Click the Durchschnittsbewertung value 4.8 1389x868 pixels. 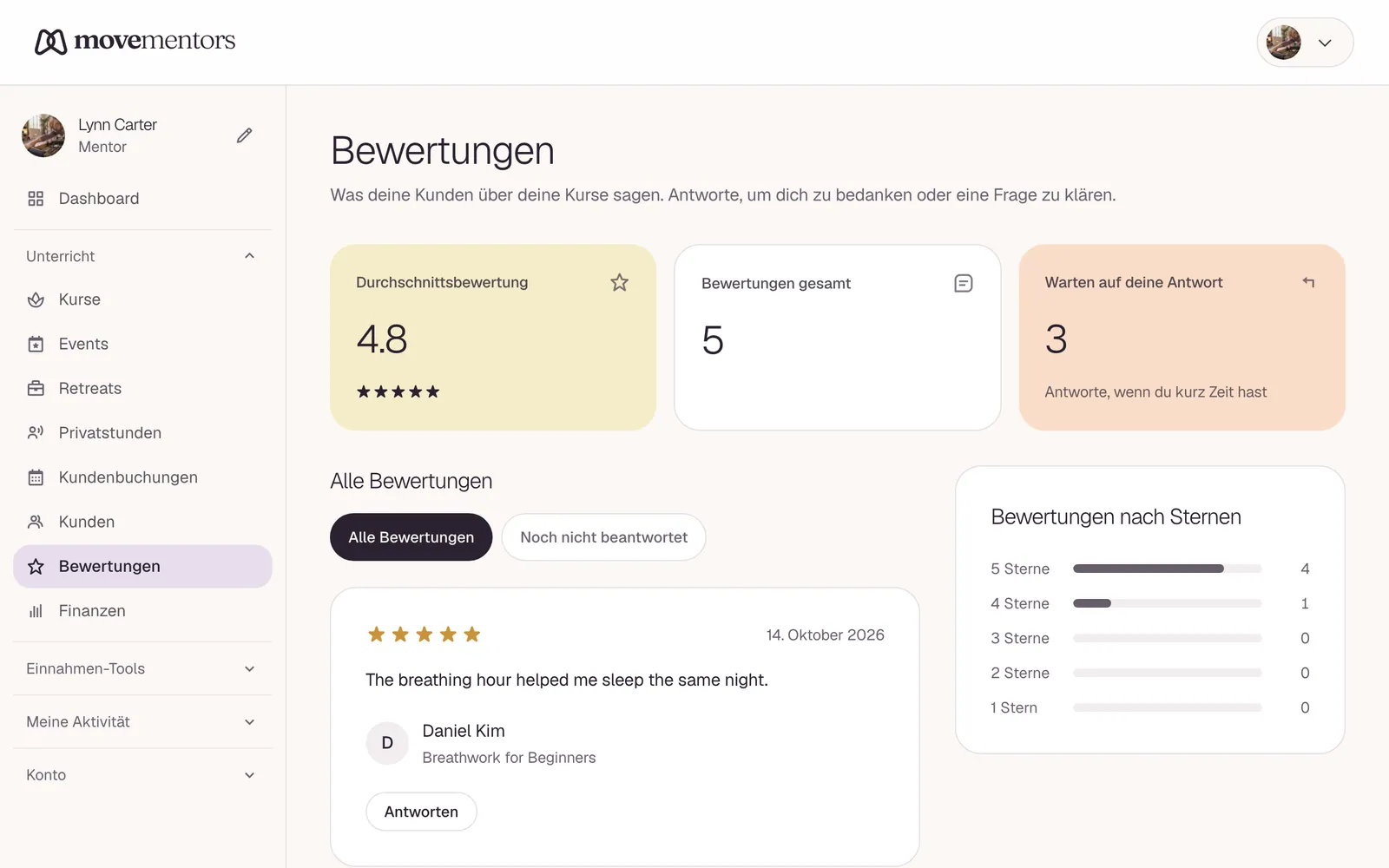pos(382,339)
